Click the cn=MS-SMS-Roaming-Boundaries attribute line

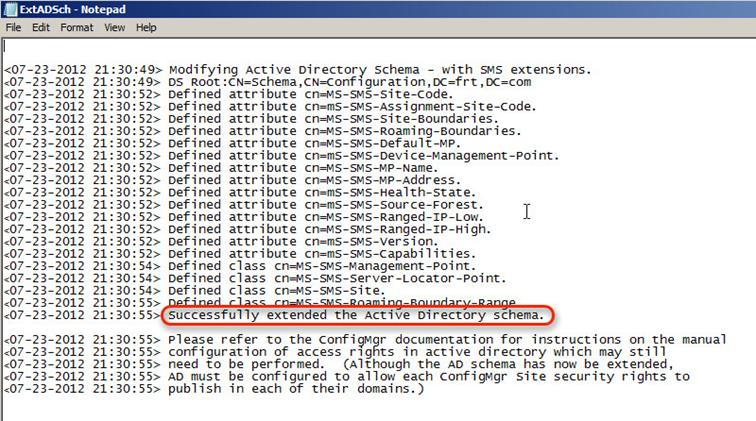coord(263,131)
